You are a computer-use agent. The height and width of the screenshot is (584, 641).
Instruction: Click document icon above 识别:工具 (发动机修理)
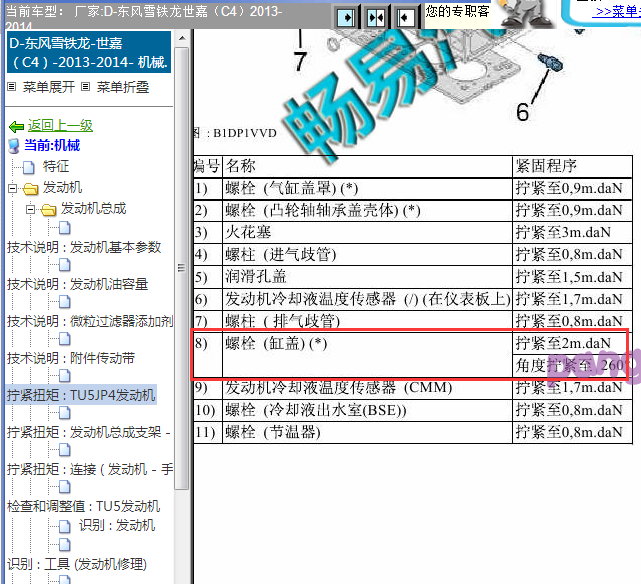point(65,545)
